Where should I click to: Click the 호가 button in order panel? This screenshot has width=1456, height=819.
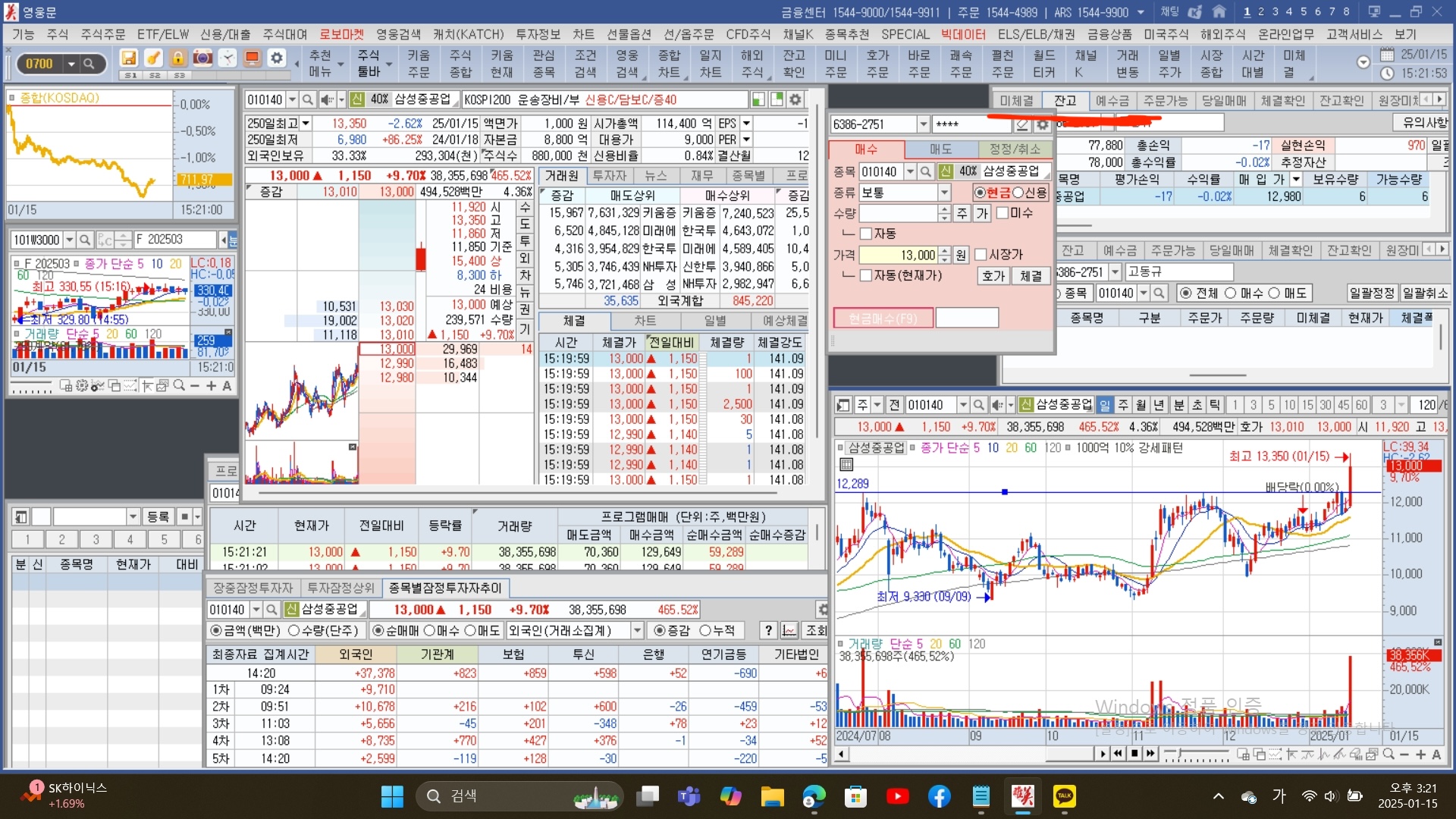(x=993, y=276)
